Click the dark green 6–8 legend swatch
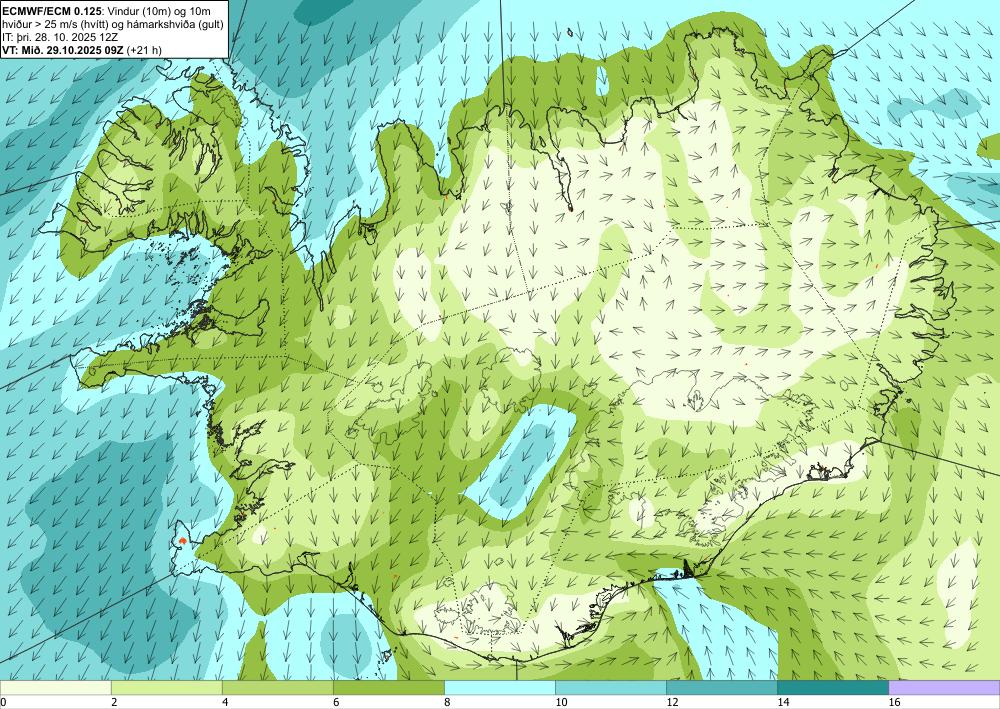 (x=388, y=687)
